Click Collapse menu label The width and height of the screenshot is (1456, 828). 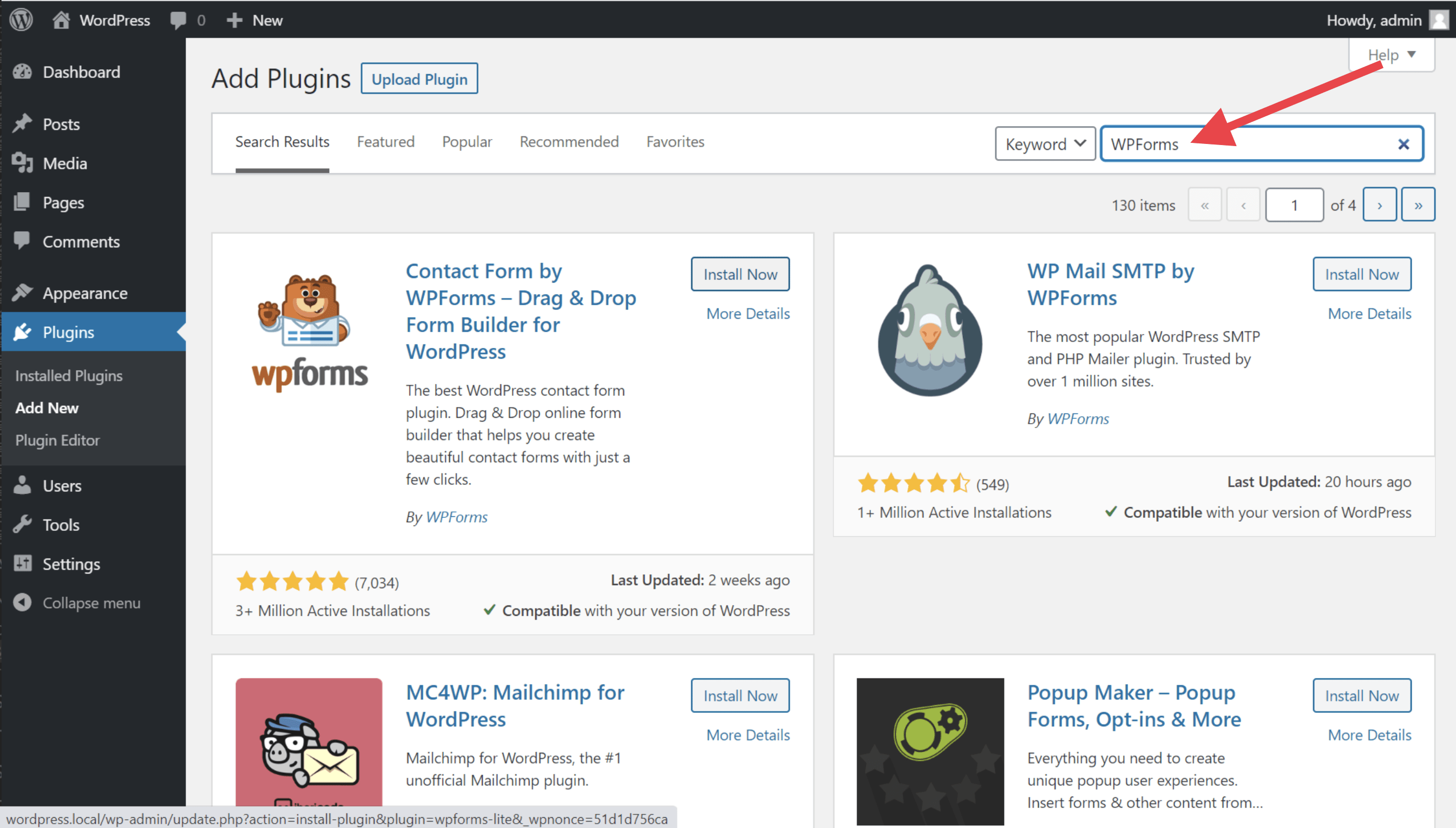(x=91, y=603)
